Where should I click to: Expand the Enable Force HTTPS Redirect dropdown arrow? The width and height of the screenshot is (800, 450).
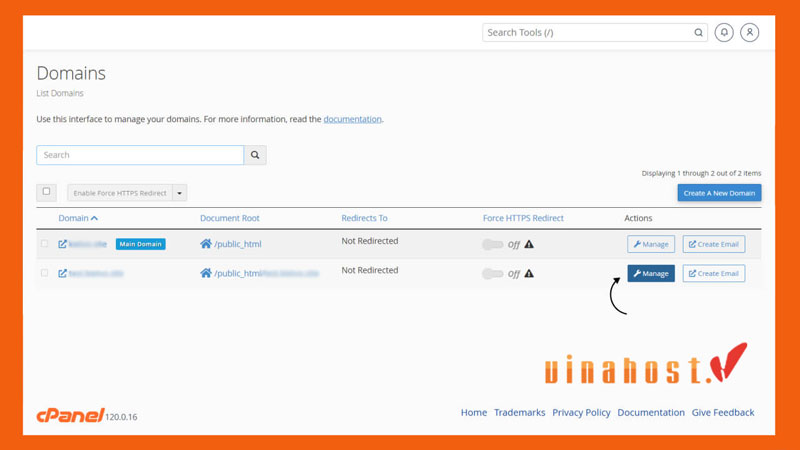coord(180,193)
